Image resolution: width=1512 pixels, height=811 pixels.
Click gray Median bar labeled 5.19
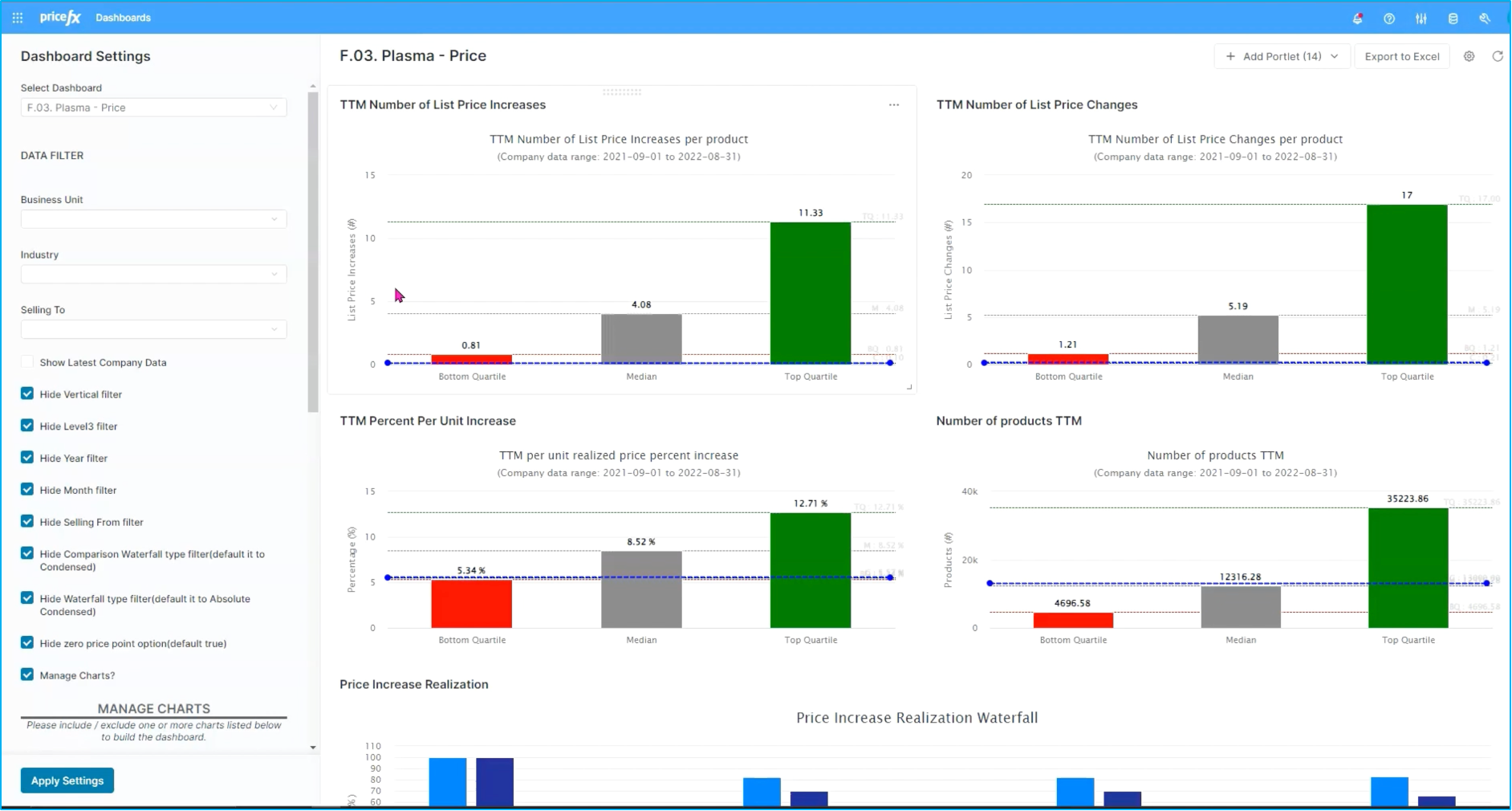[x=1238, y=340]
